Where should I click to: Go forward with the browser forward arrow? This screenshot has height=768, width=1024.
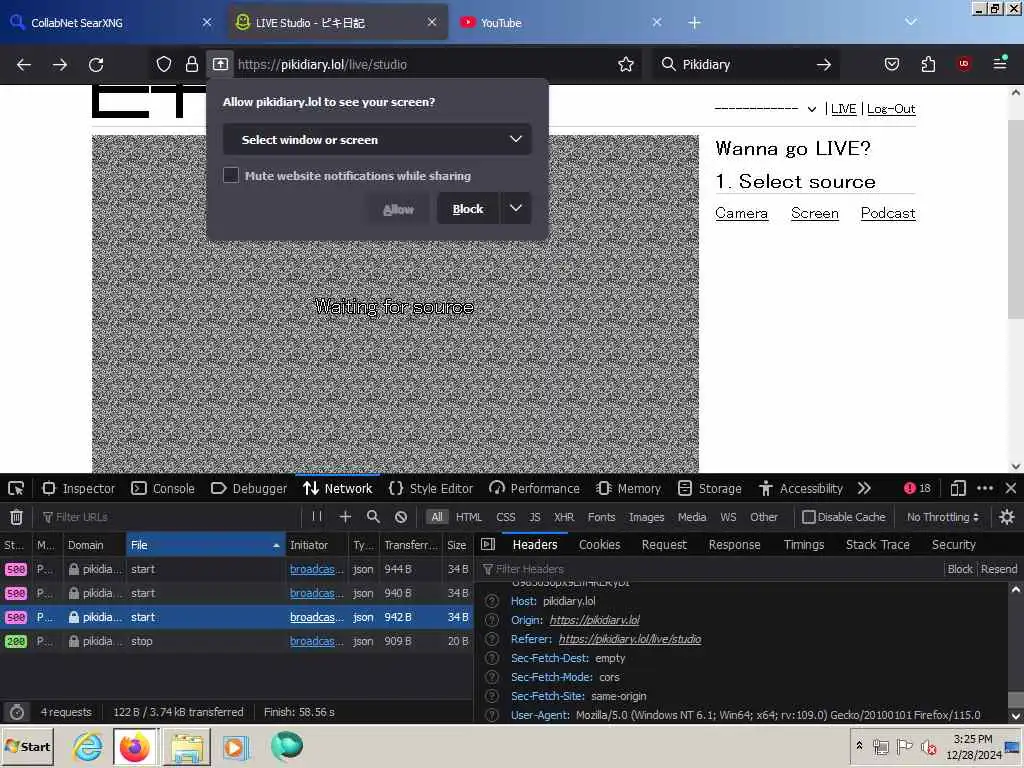click(59, 65)
